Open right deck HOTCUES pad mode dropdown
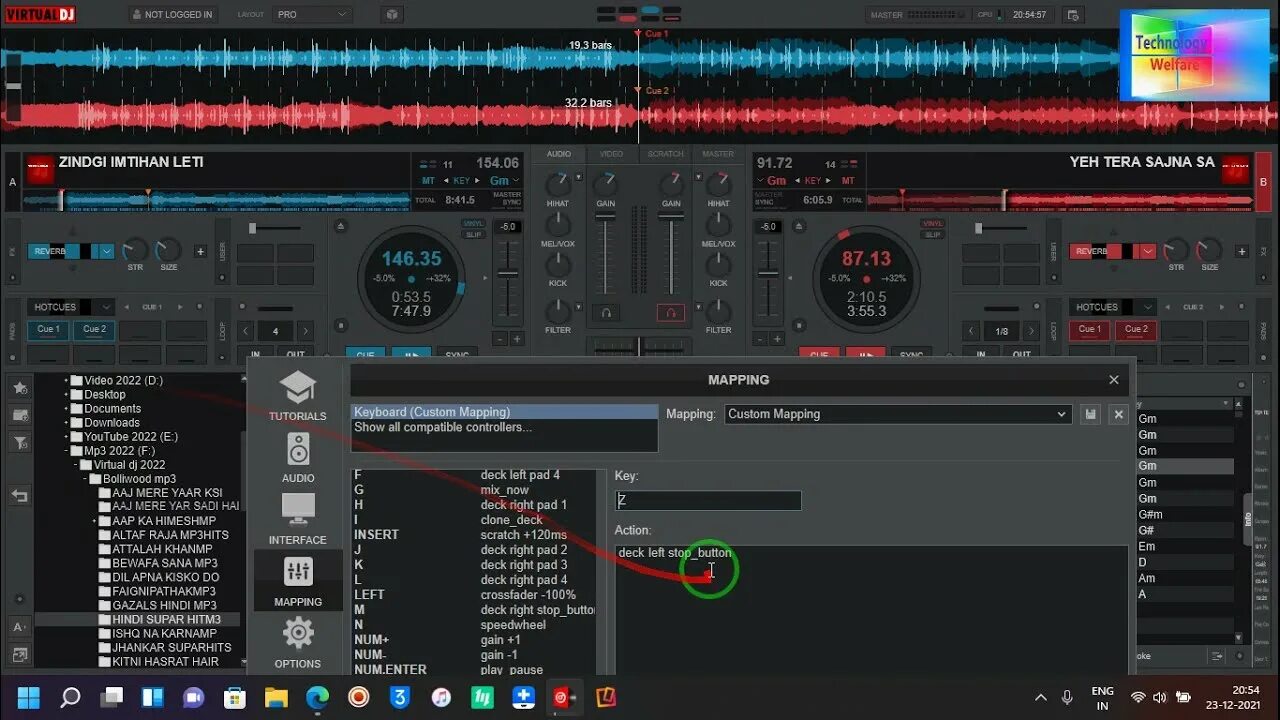1280x720 pixels. tap(1113, 307)
